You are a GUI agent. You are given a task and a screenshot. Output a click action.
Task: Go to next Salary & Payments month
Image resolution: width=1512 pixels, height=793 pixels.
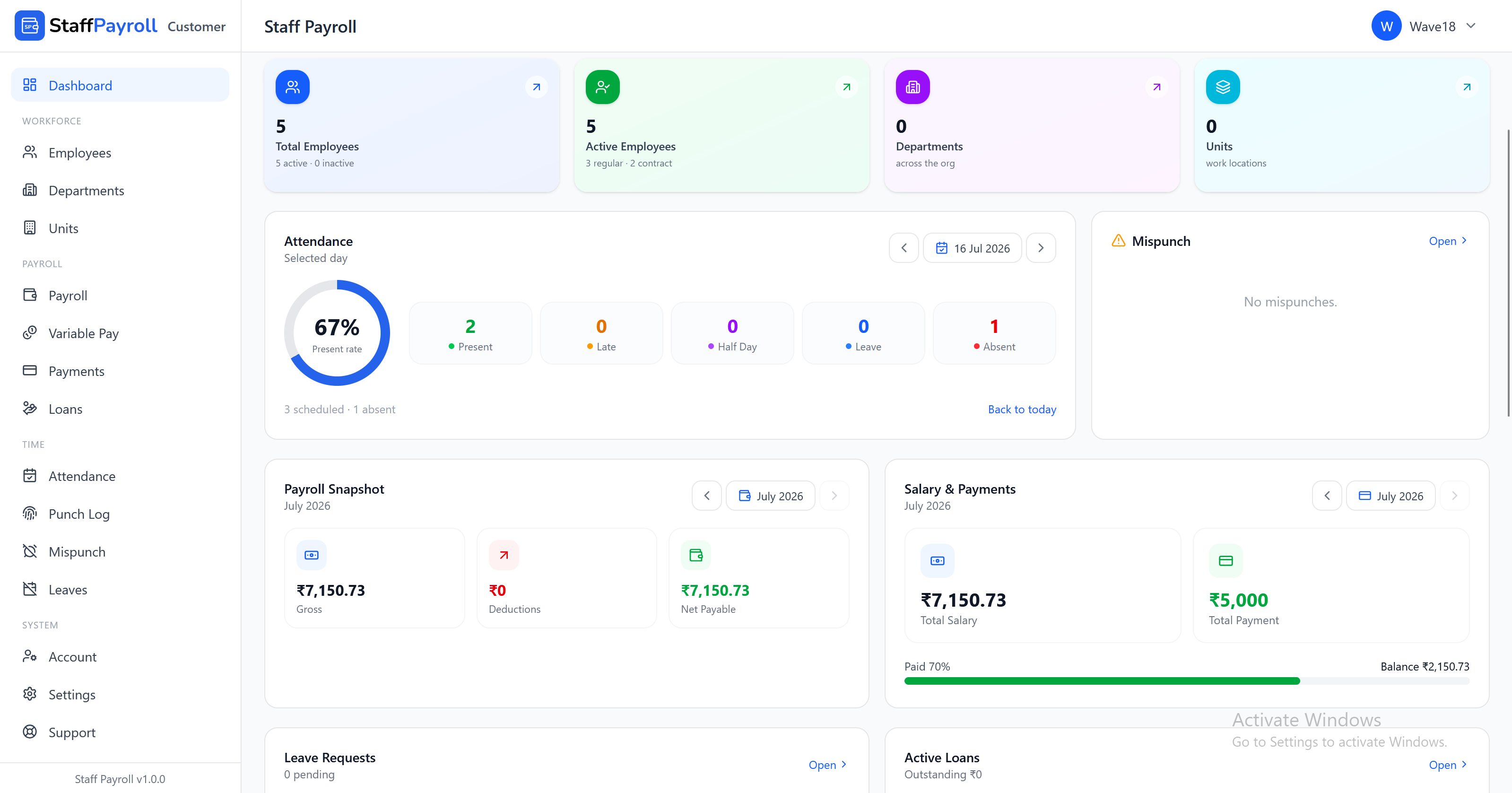click(x=1454, y=496)
